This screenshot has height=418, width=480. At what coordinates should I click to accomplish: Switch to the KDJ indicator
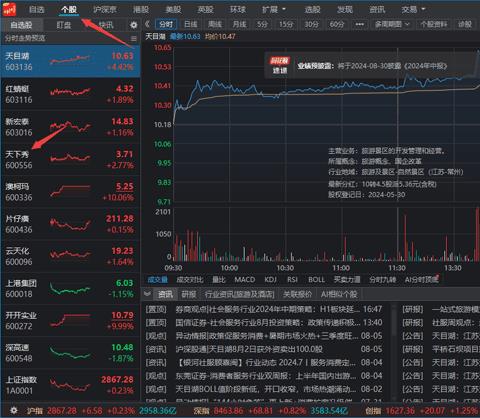[x=270, y=280]
